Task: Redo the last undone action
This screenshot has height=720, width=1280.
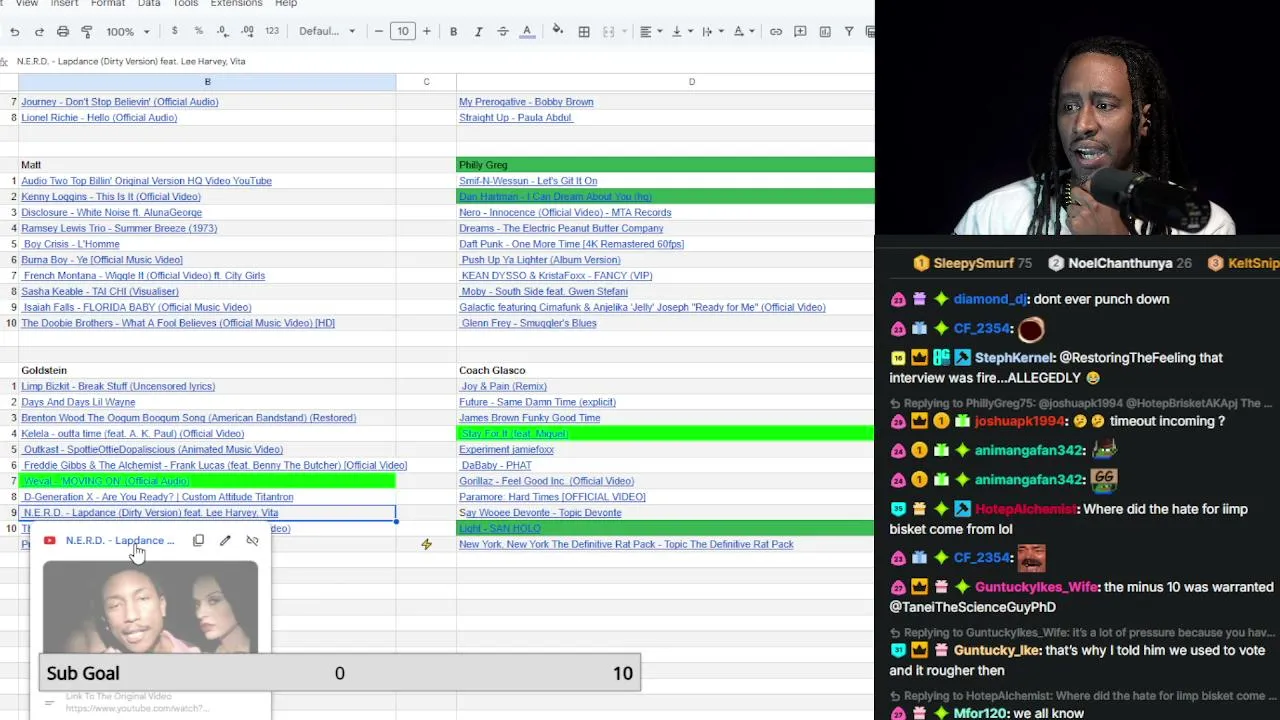Action: 39,32
